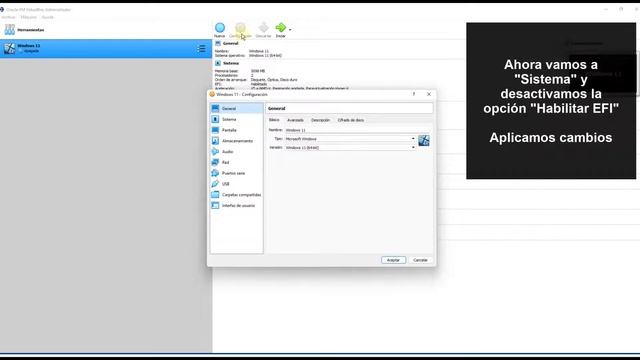This screenshot has height=360, width=640.
Task: Open the Interfaz de usuario settings category
Action: tap(237, 206)
